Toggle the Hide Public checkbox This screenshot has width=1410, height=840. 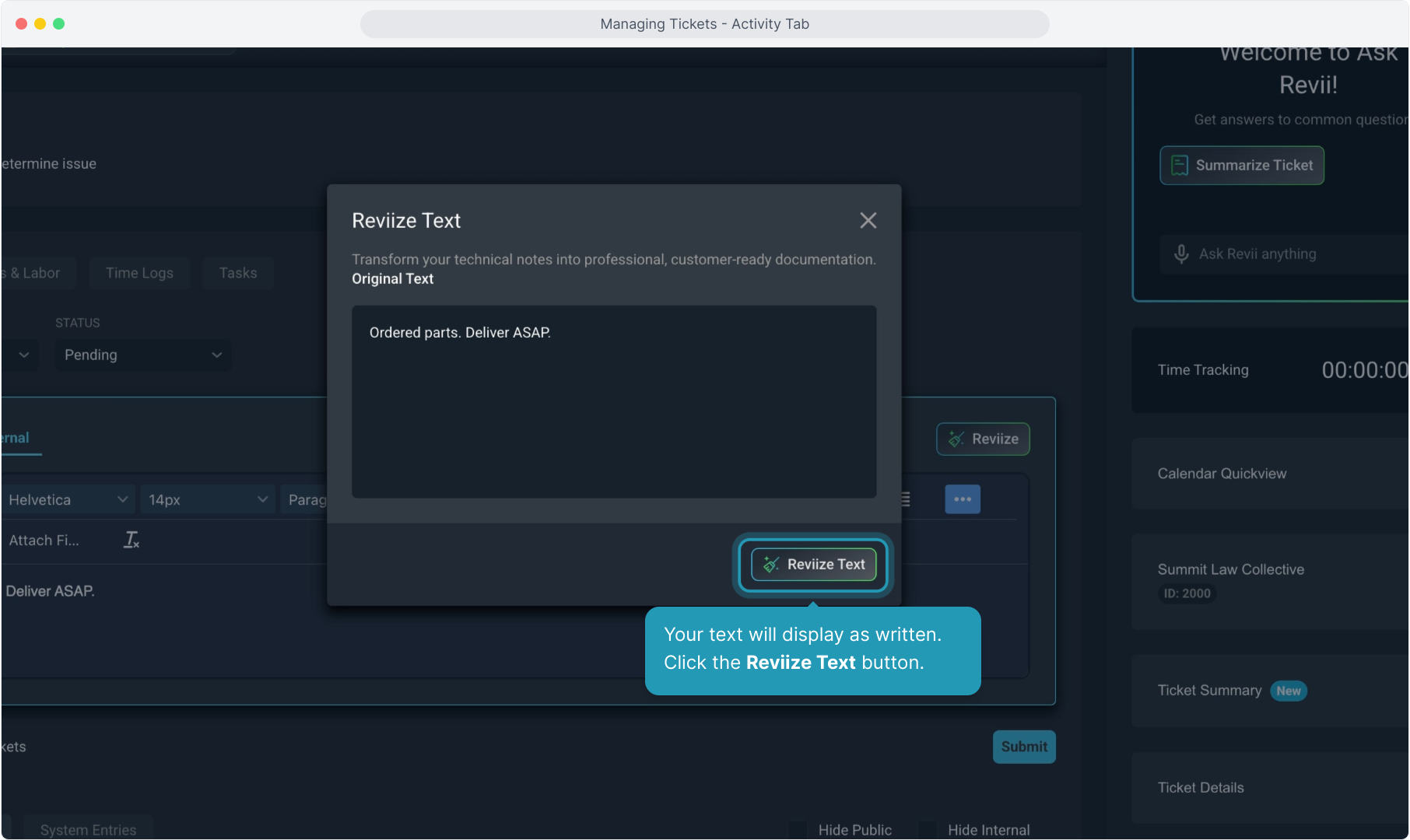(x=798, y=830)
